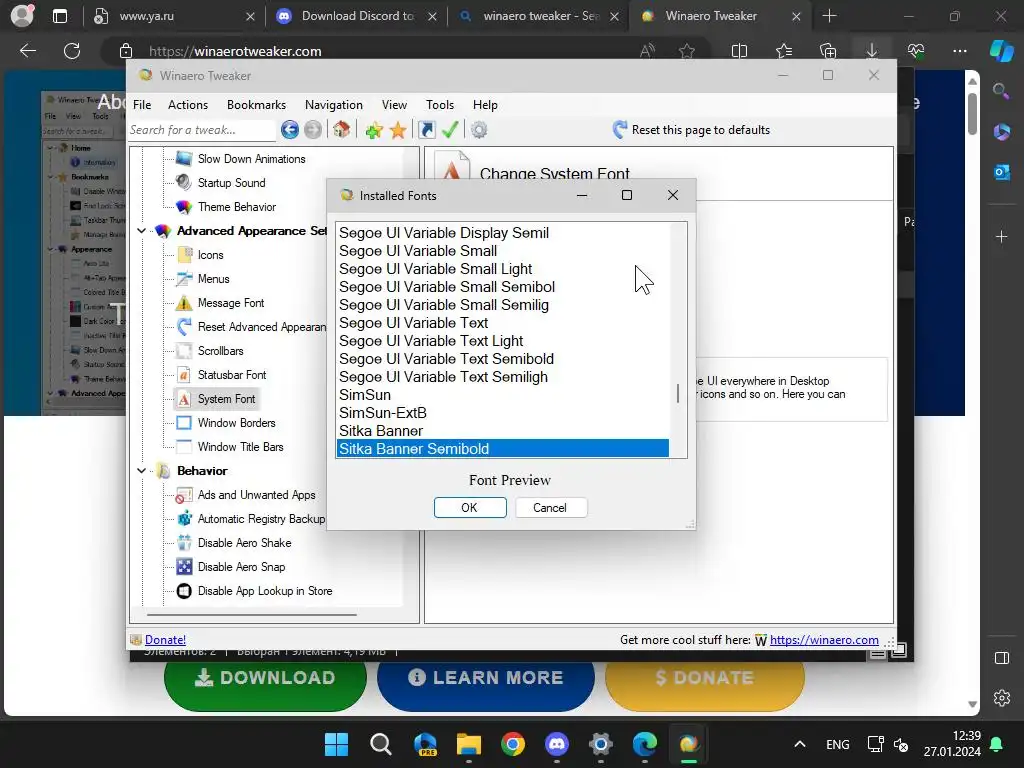Image resolution: width=1024 pixels, height=768 pixels.
Task: Select font SimSun-ExtB
Action: (502, 413)
